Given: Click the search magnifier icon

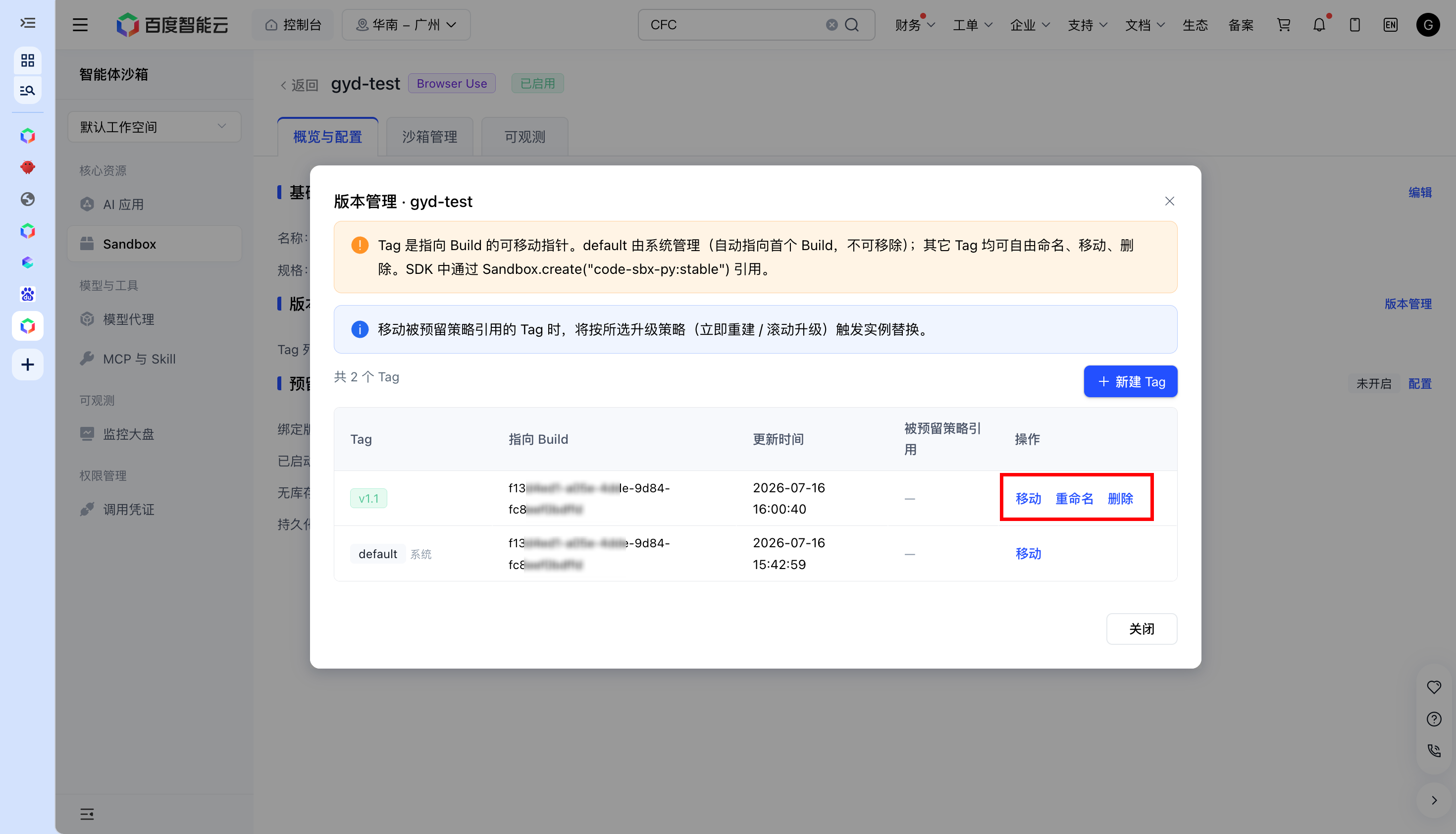Looking at the screenshot, I should click(x=852, y=25).
